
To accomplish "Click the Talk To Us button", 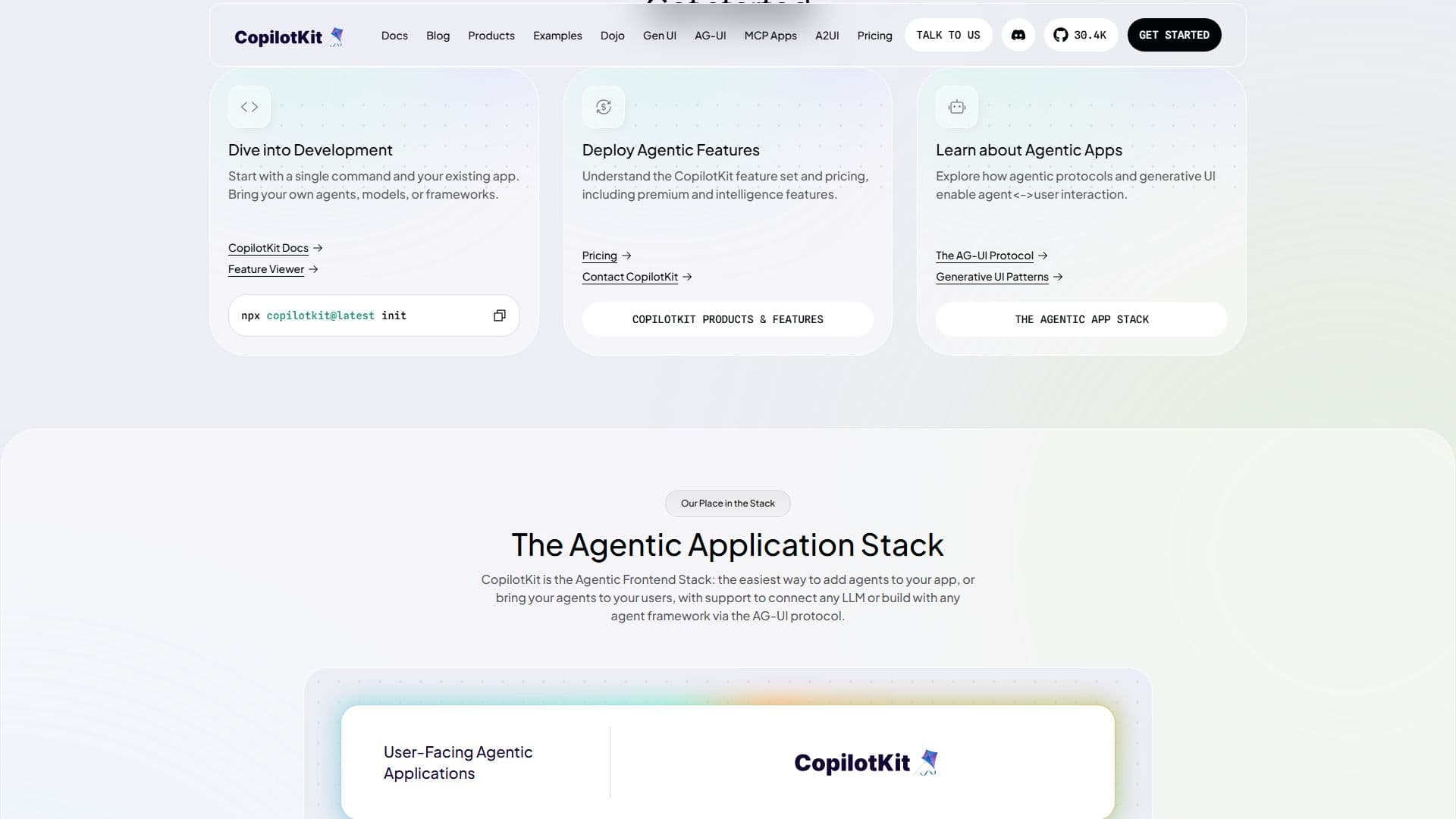I will 948,35.
